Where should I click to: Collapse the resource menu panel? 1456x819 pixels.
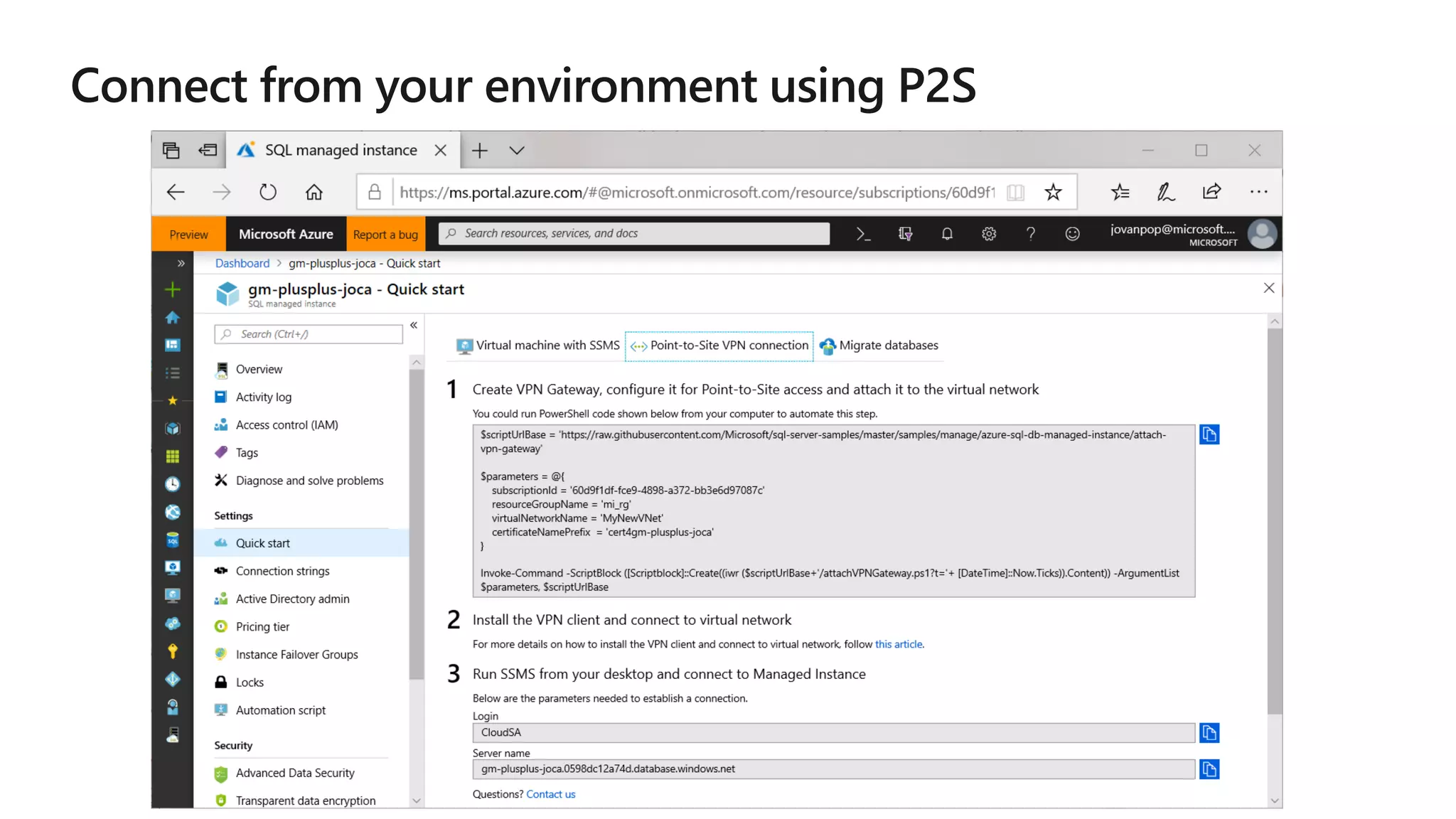click(413, 326)
